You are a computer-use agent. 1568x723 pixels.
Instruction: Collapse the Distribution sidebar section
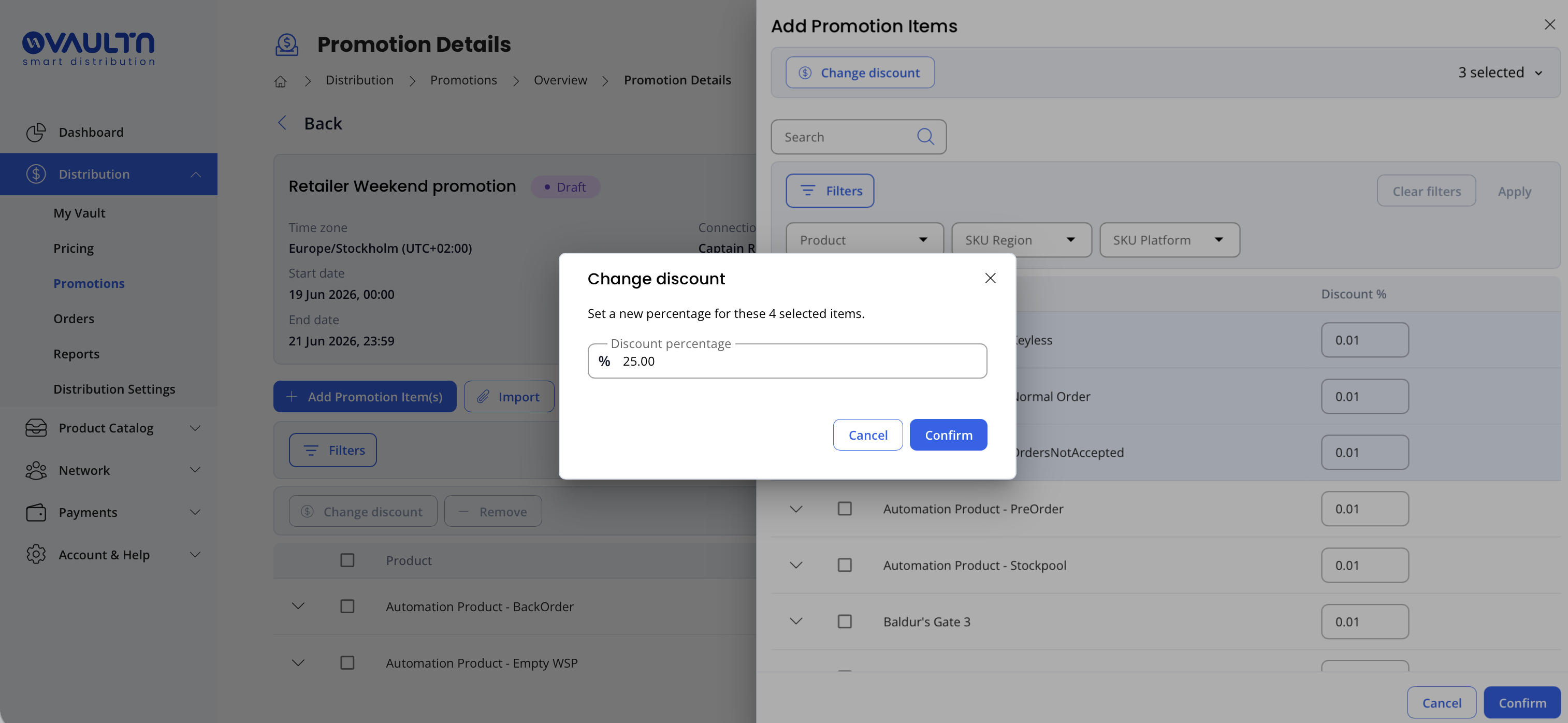tap(195, 174)
